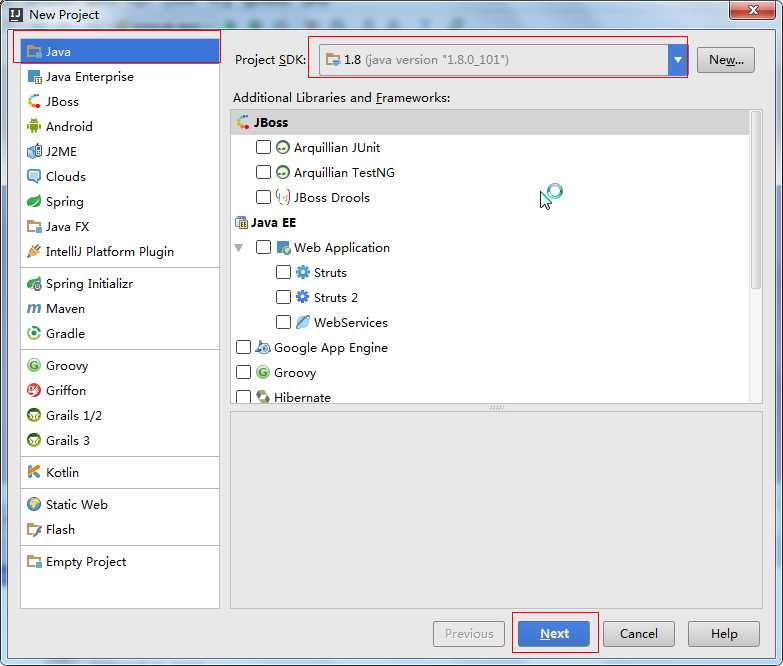Select the Flash icon
Image resolution: width=783 pixels, height=666 pixels.
click(34, 530)
